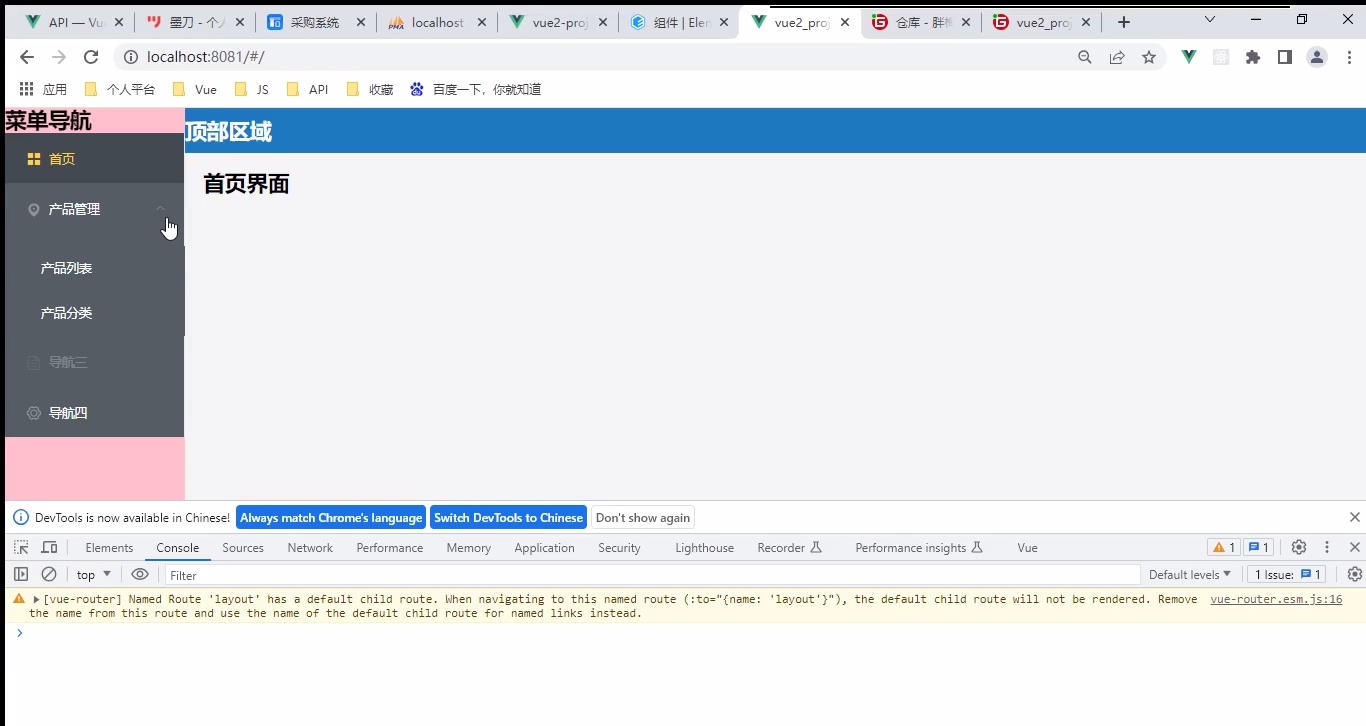Click the location pin icon beside 产品管理

(x=33, y=209)
